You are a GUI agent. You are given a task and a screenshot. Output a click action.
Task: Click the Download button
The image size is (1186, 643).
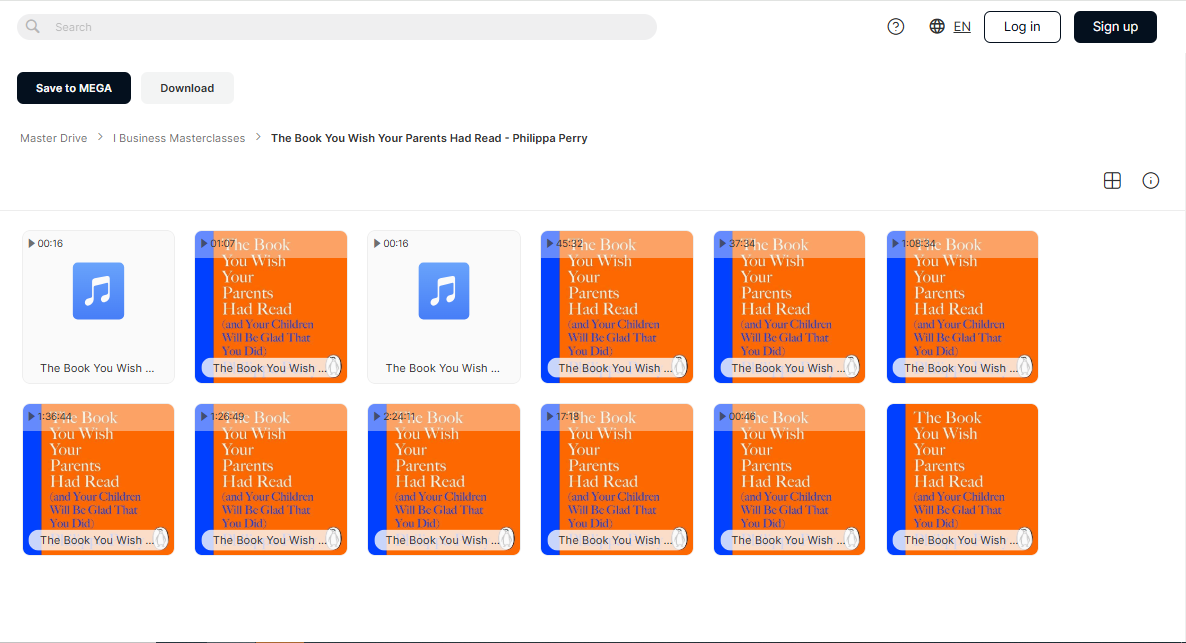187,88
